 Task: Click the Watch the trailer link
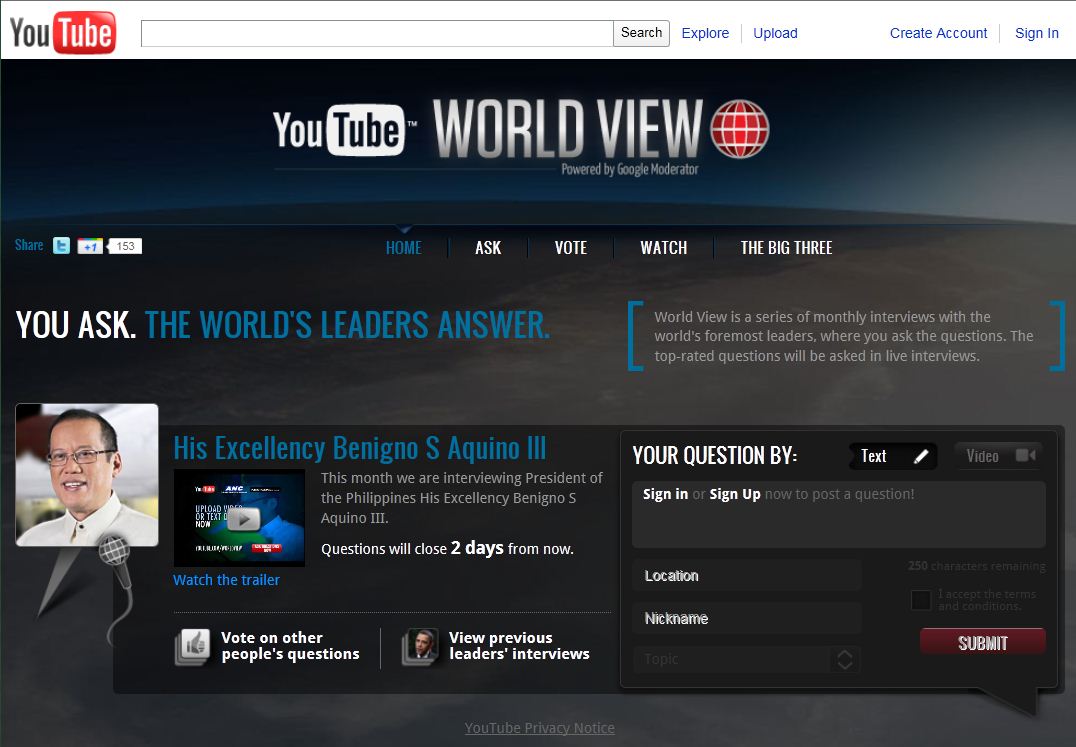pyautogui.click(x=226, y=580)
